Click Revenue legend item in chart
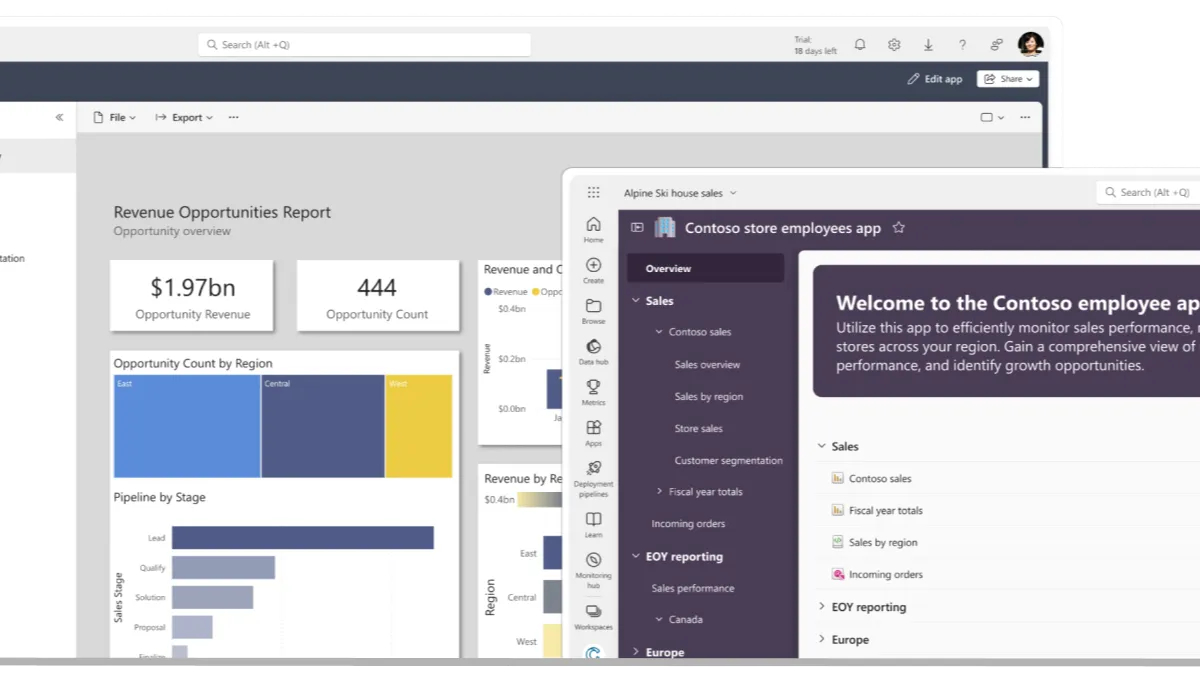This screenshot has height=675, width=1200. tap(506, 292)
